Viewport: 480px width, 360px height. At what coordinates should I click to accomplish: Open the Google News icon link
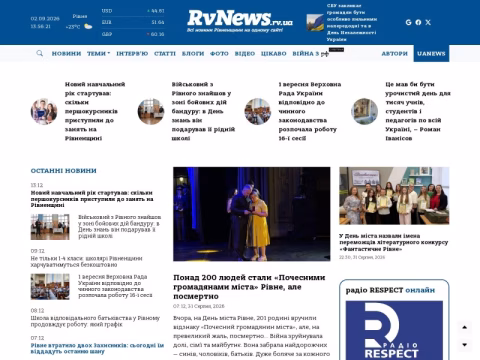click(408, 22)
